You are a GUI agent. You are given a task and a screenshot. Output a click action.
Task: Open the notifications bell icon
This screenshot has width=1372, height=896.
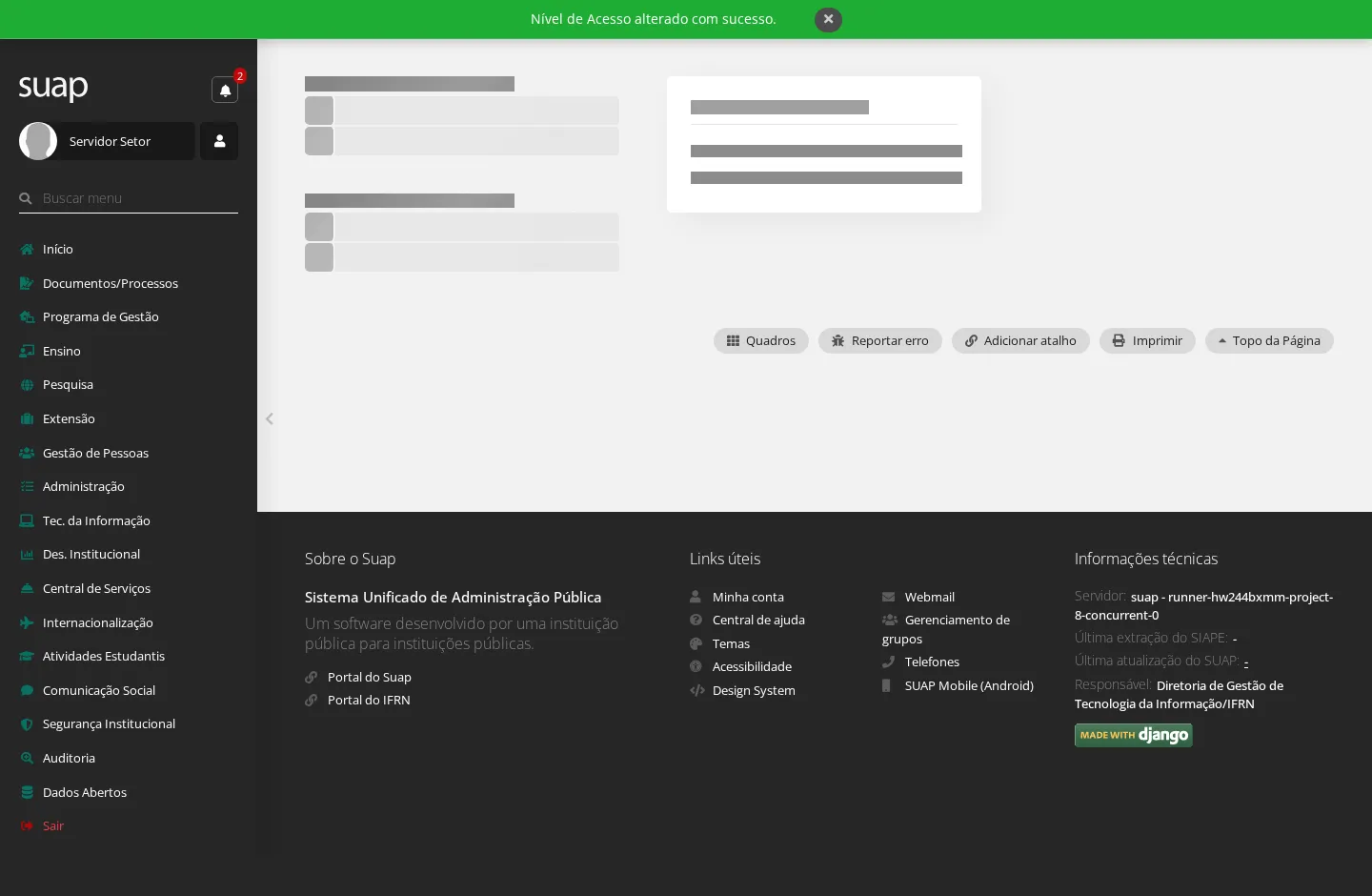coord(225,90)
